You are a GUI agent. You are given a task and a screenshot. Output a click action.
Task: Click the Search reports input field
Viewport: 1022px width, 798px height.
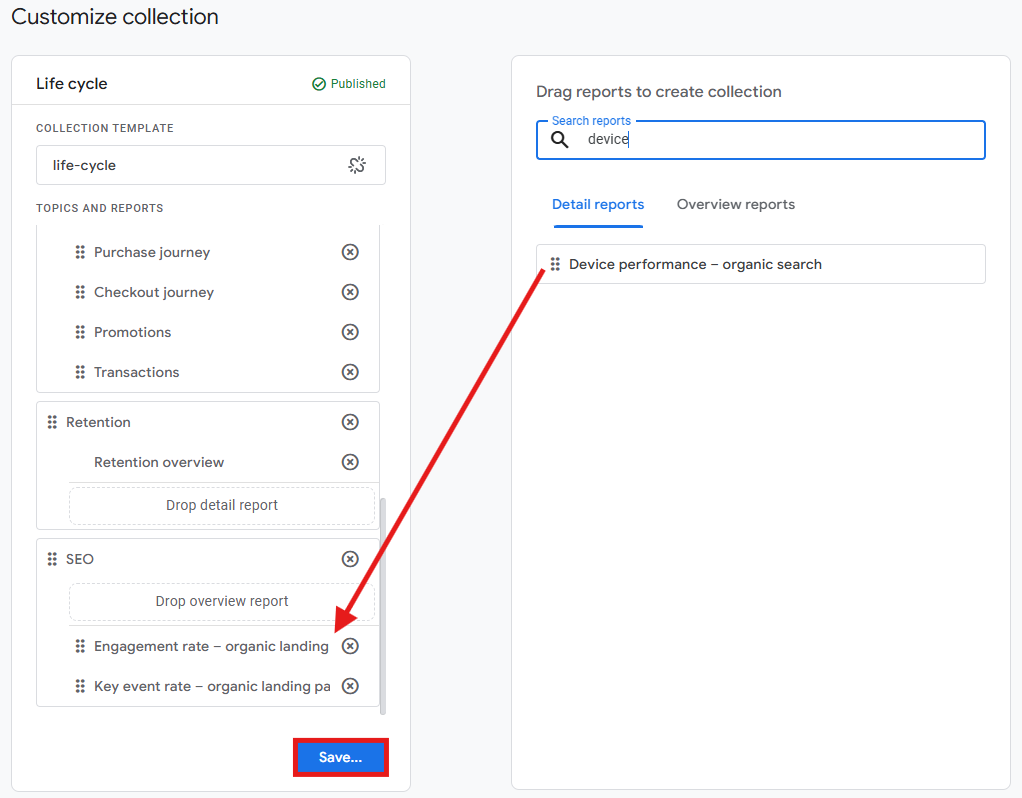click(x=761, y=140)
